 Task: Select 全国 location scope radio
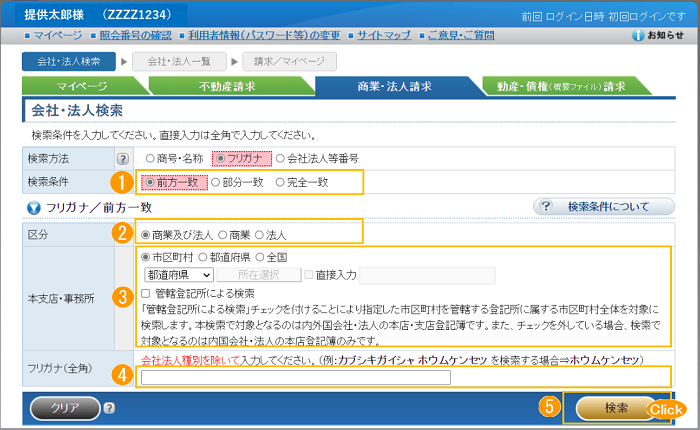[x=260, y=257]
